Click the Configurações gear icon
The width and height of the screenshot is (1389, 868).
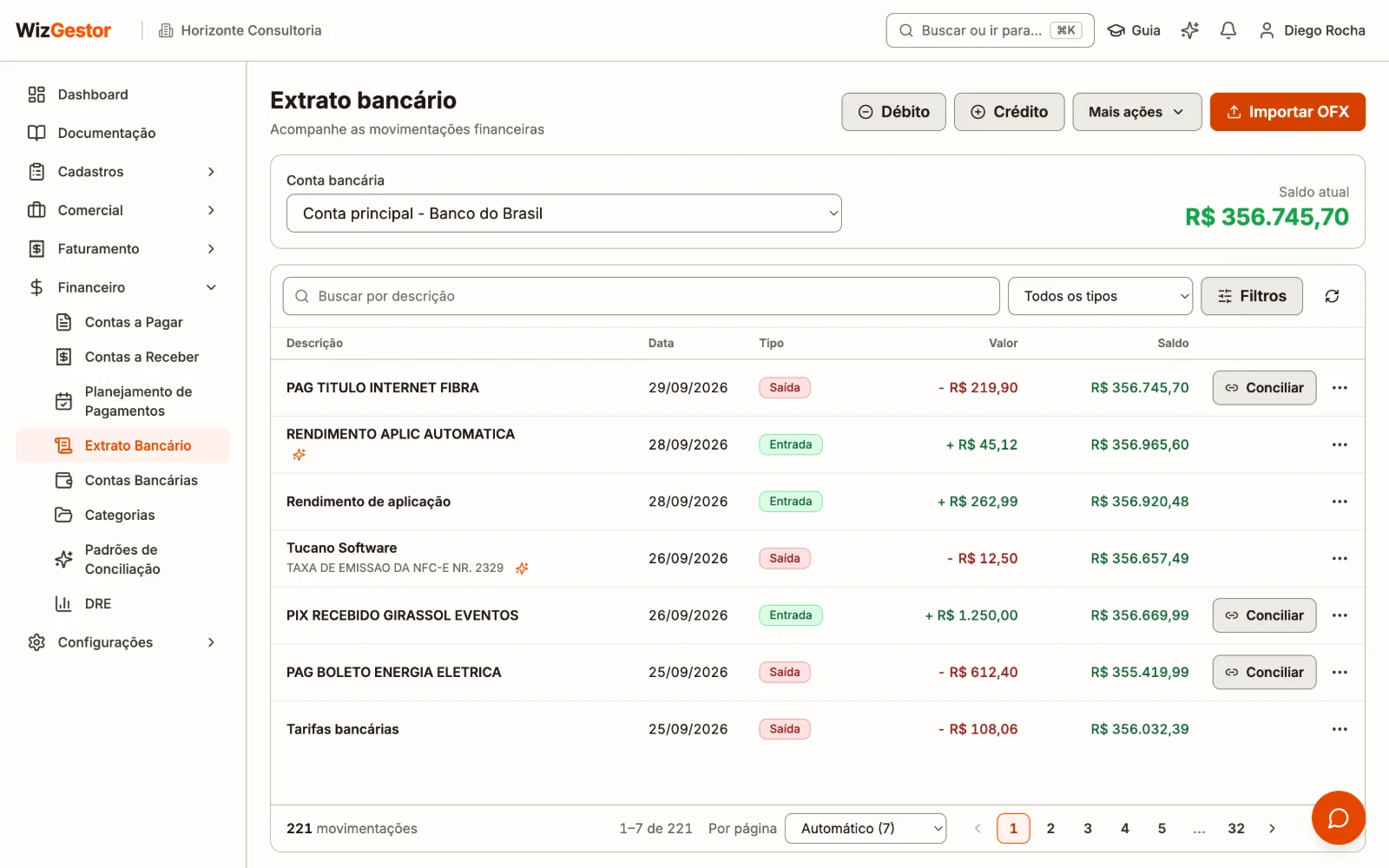click(36, 642)
